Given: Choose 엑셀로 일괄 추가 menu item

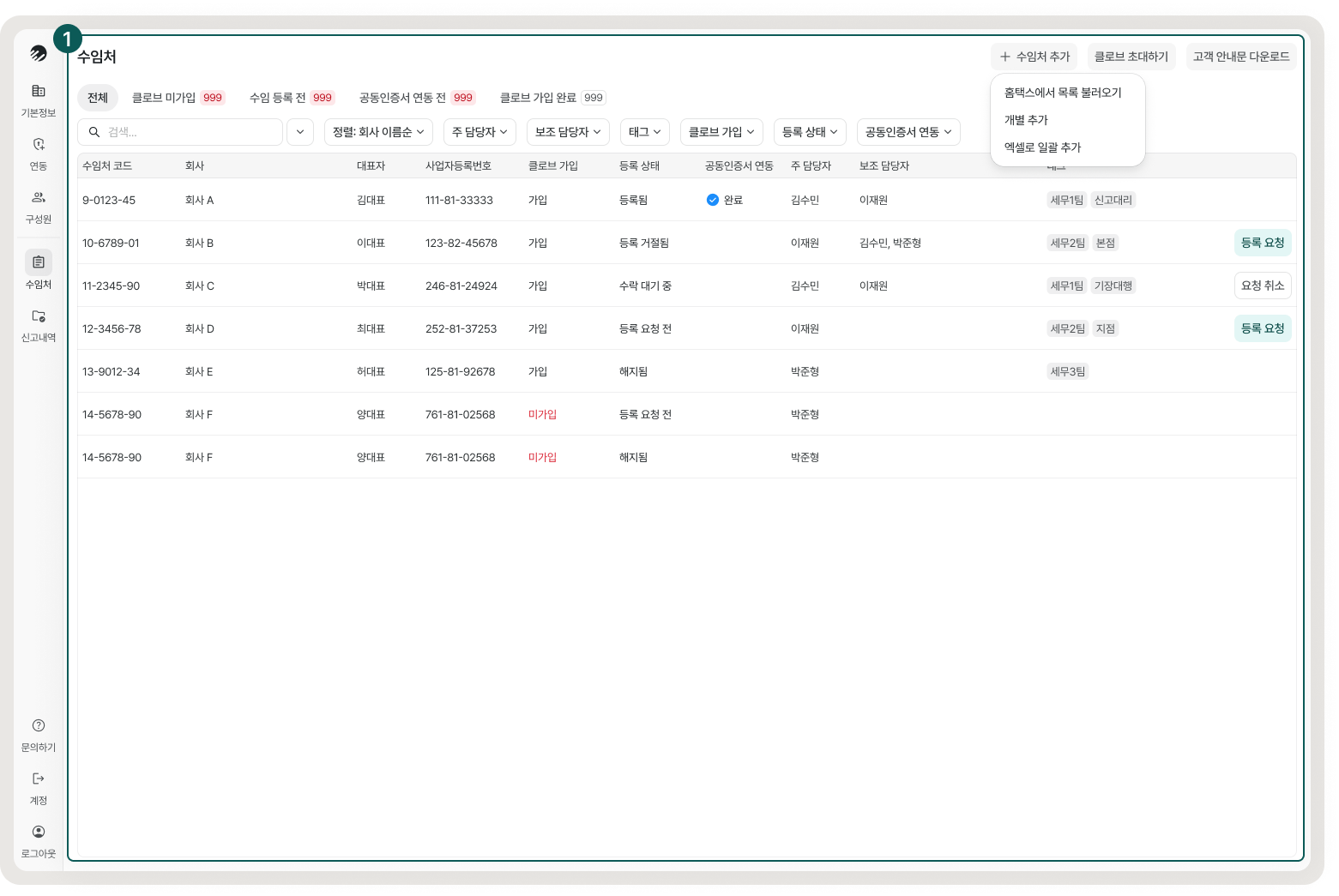Looking at the screenshot, I should pyautogui.click(x=1042, y=147).
